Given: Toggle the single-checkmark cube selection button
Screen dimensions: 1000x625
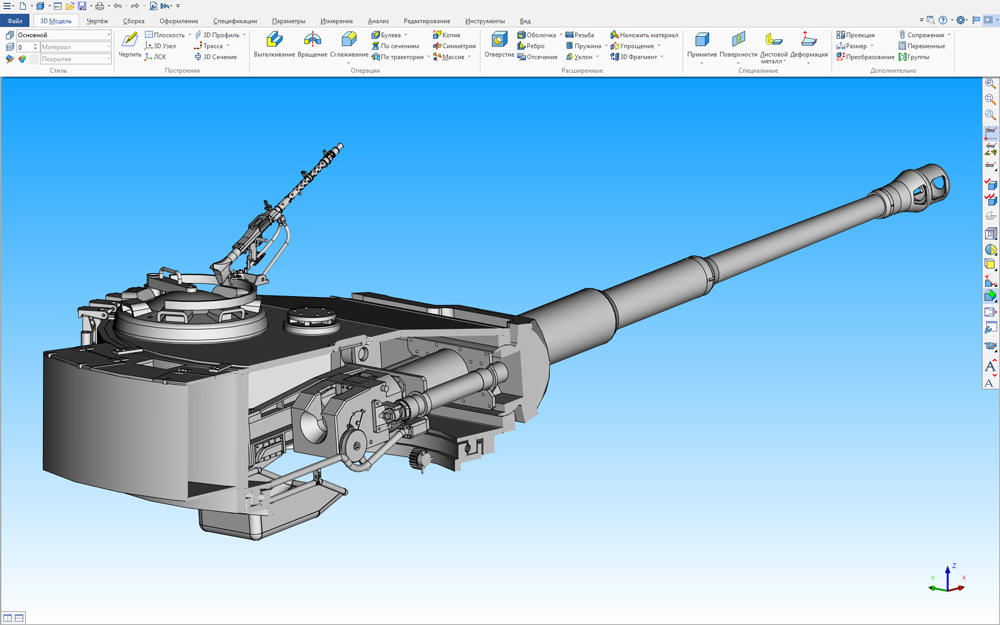Looking at the screenshot, I should pos(990,184).
